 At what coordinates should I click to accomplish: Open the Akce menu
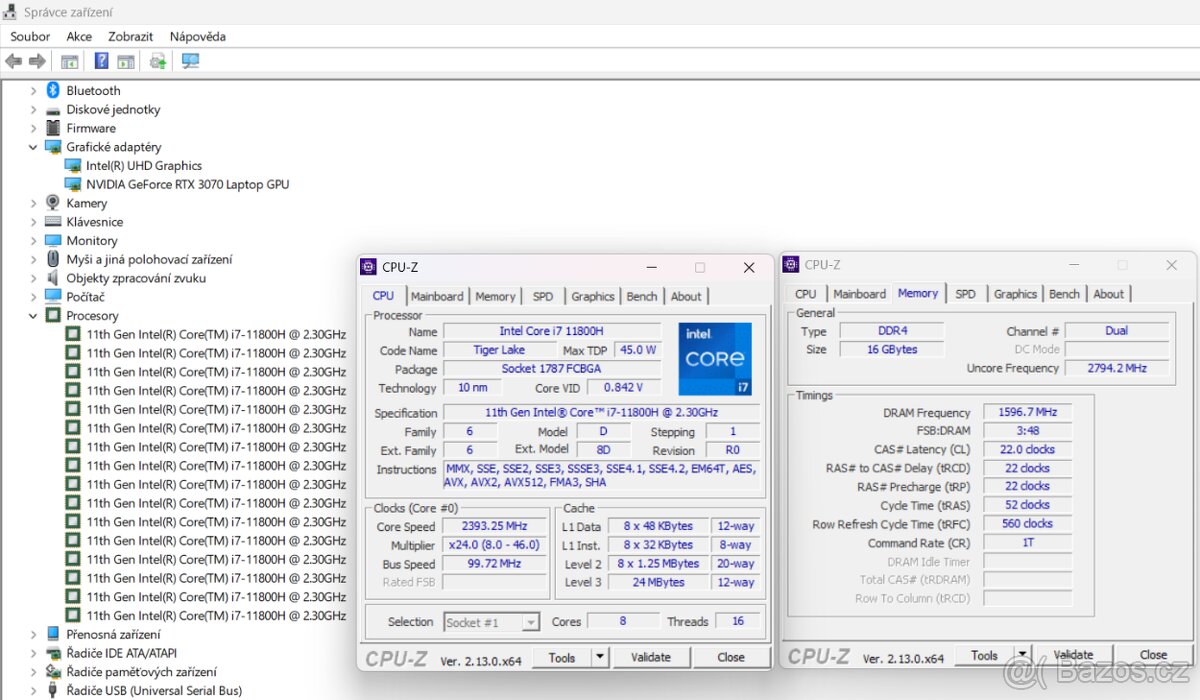(x=79, y=36)
